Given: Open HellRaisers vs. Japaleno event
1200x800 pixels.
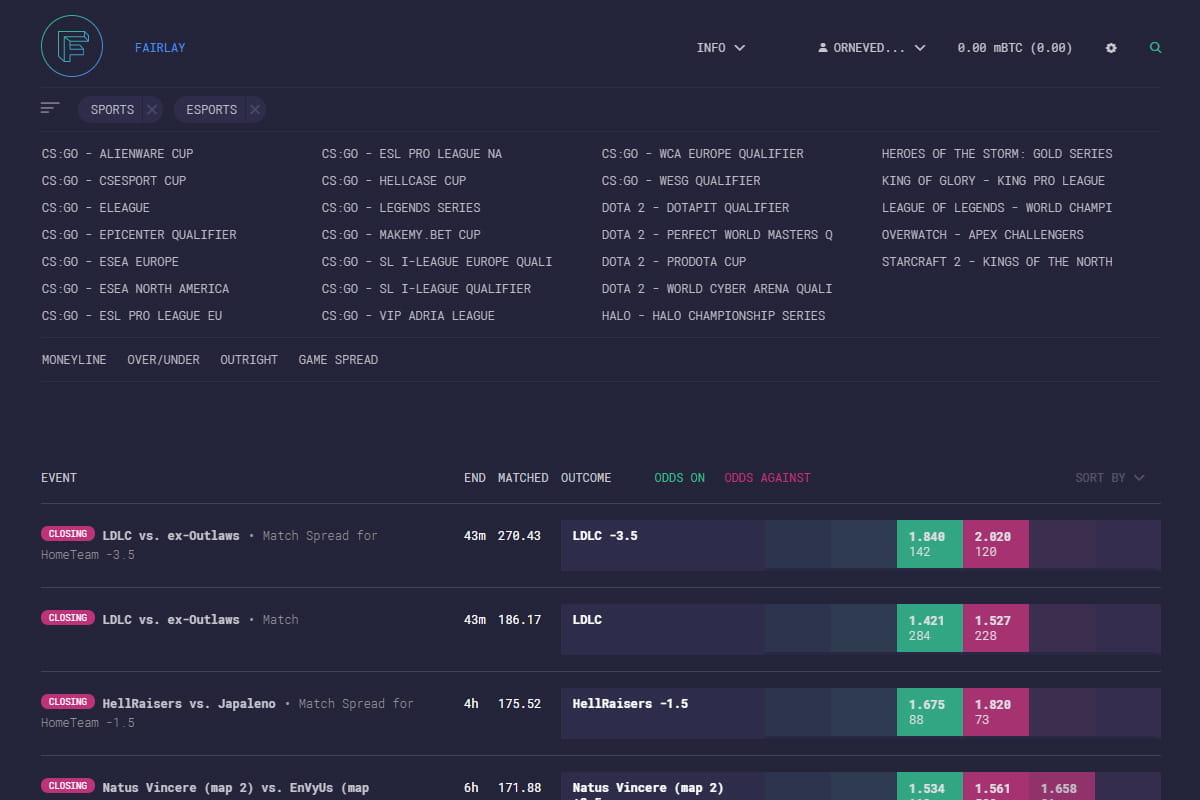Looking at the screenshot, I should [189, 704].
